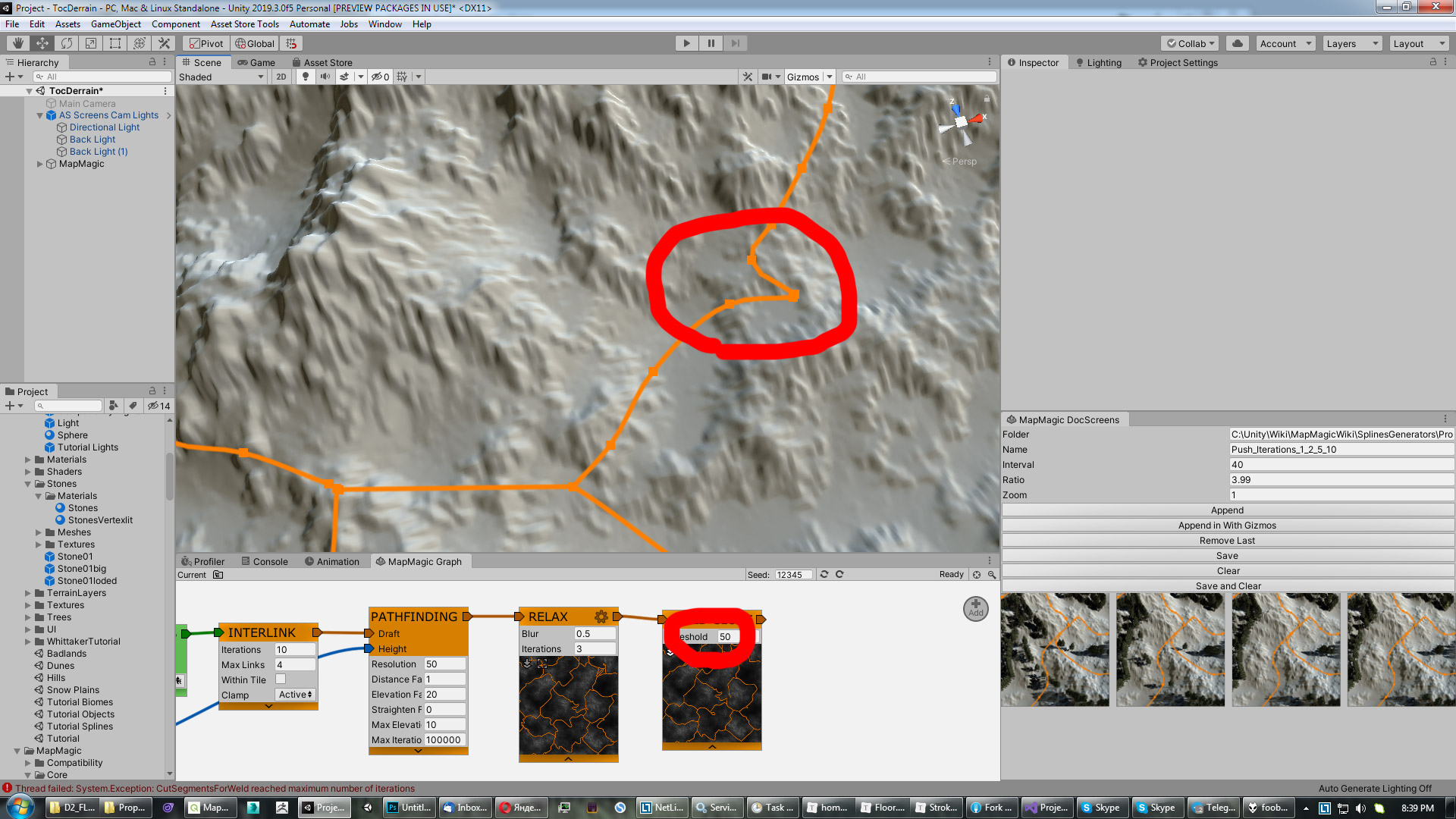Click the scene orientation gizmo
The width and height of the screenshot is (1456, 819).
pos(962,121)
